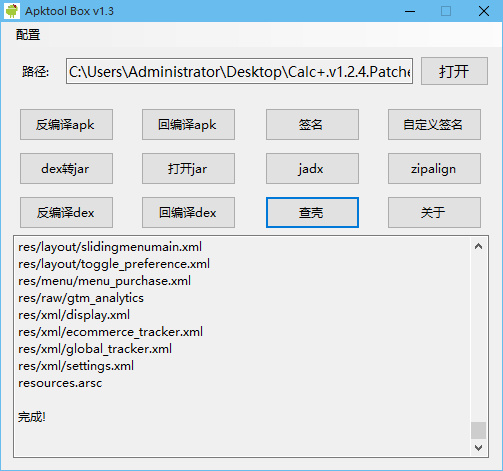The image size is (503, 471).
Task: Select res/layout/slidingmenumain.xml line
Action: (x=110, y=247)
